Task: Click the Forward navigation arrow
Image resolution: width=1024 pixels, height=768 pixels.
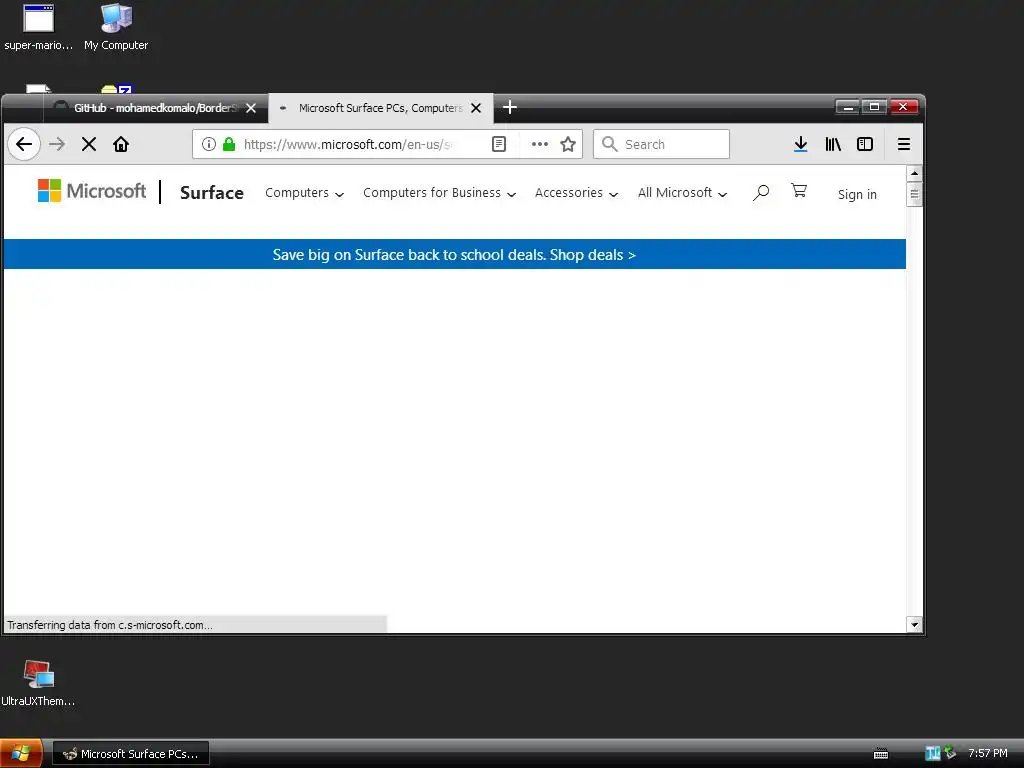Action: [x=57, y=144]
